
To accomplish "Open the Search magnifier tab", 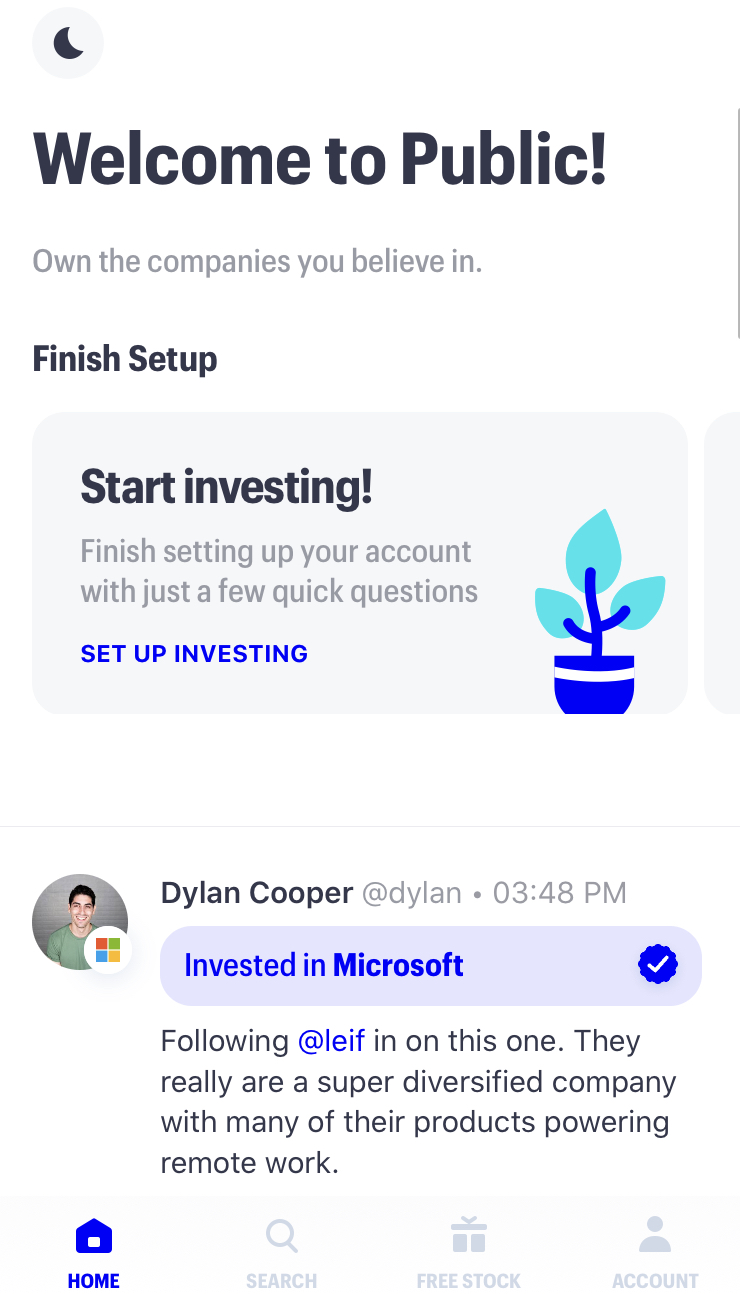I will (x=281, y=1237).
